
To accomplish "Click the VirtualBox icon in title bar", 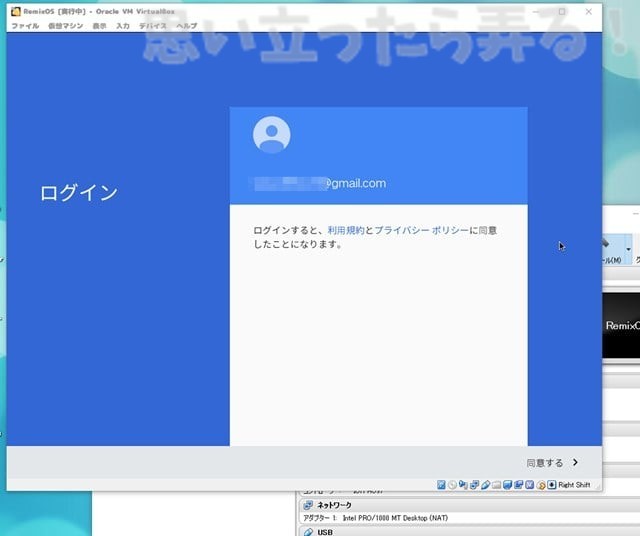I will point(16,11).
